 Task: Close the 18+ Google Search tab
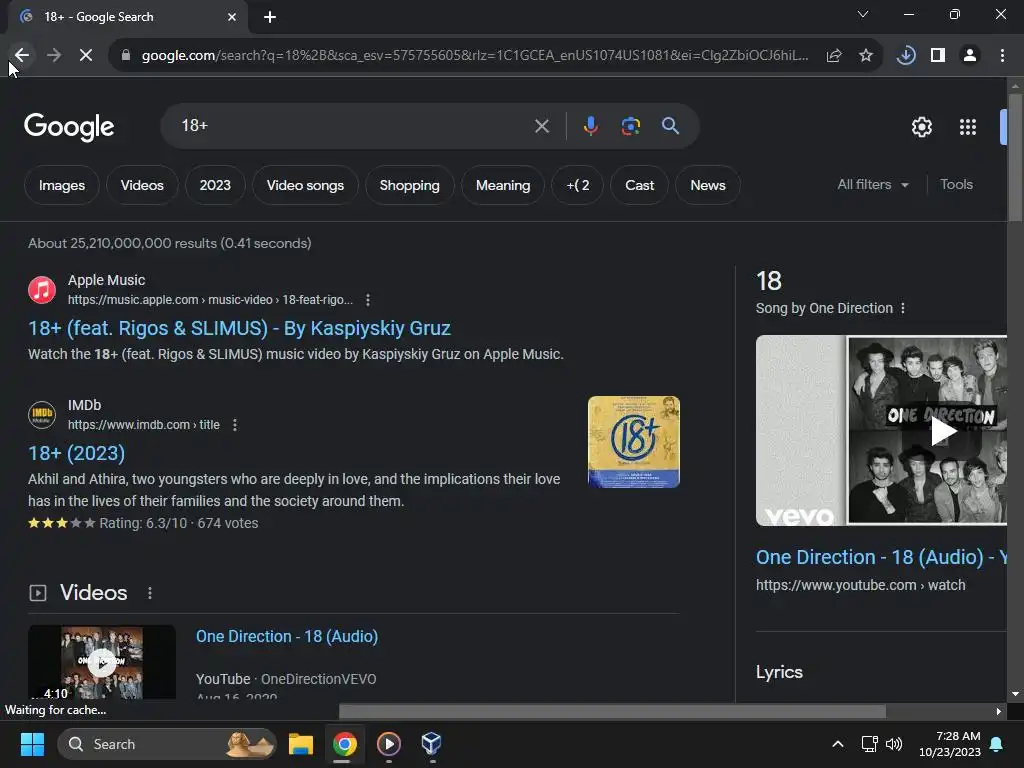tap(232, 17)
